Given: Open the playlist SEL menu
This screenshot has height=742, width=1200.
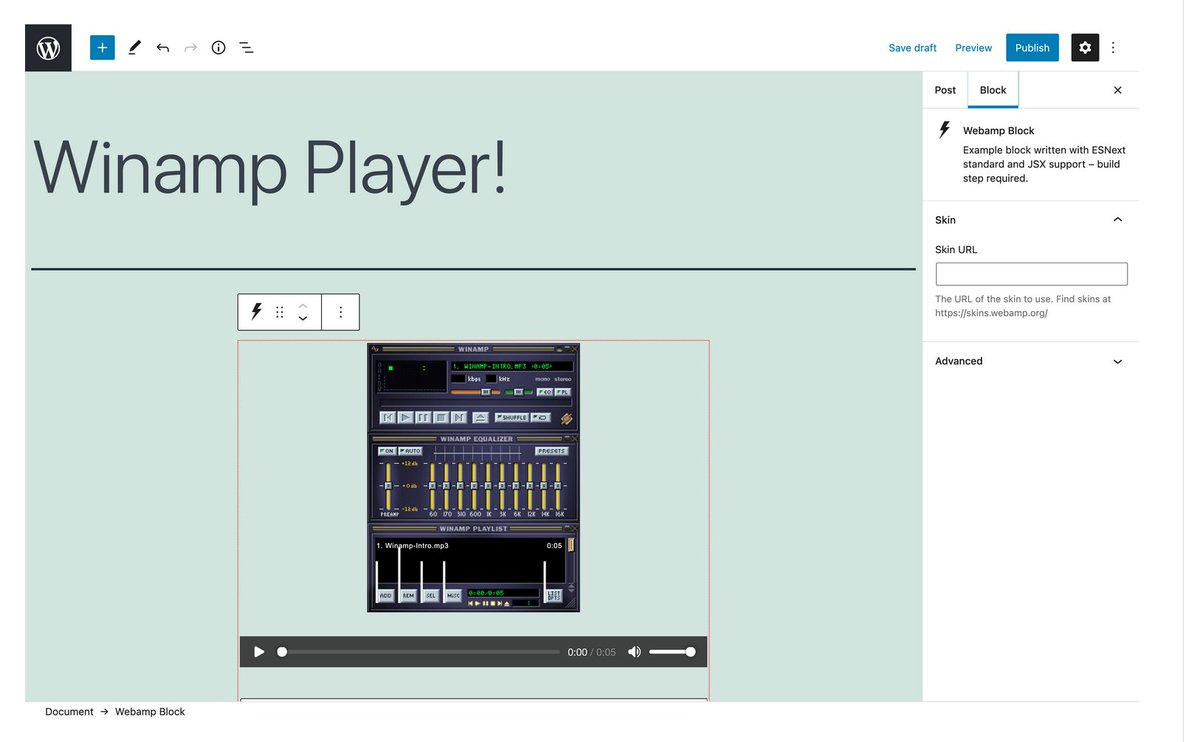Looking at the screenshot, I should 431,595.
